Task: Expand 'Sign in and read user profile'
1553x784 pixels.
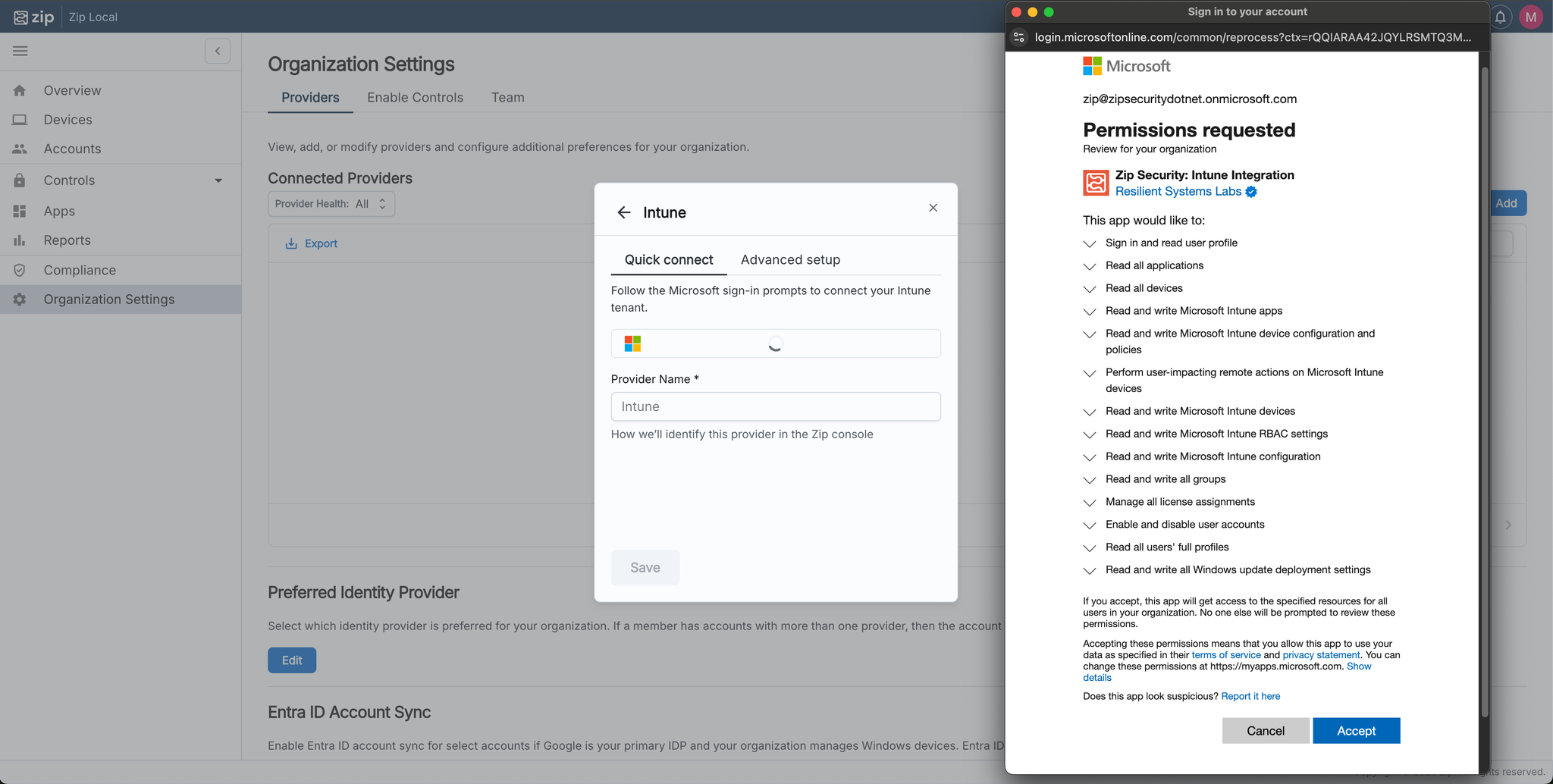Action: 1090,243
